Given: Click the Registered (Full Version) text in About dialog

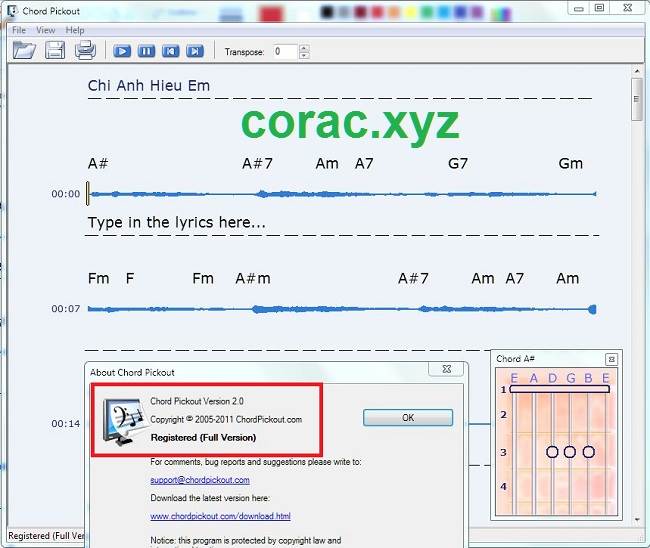Looking at the screenshot, I should [203, 438].
